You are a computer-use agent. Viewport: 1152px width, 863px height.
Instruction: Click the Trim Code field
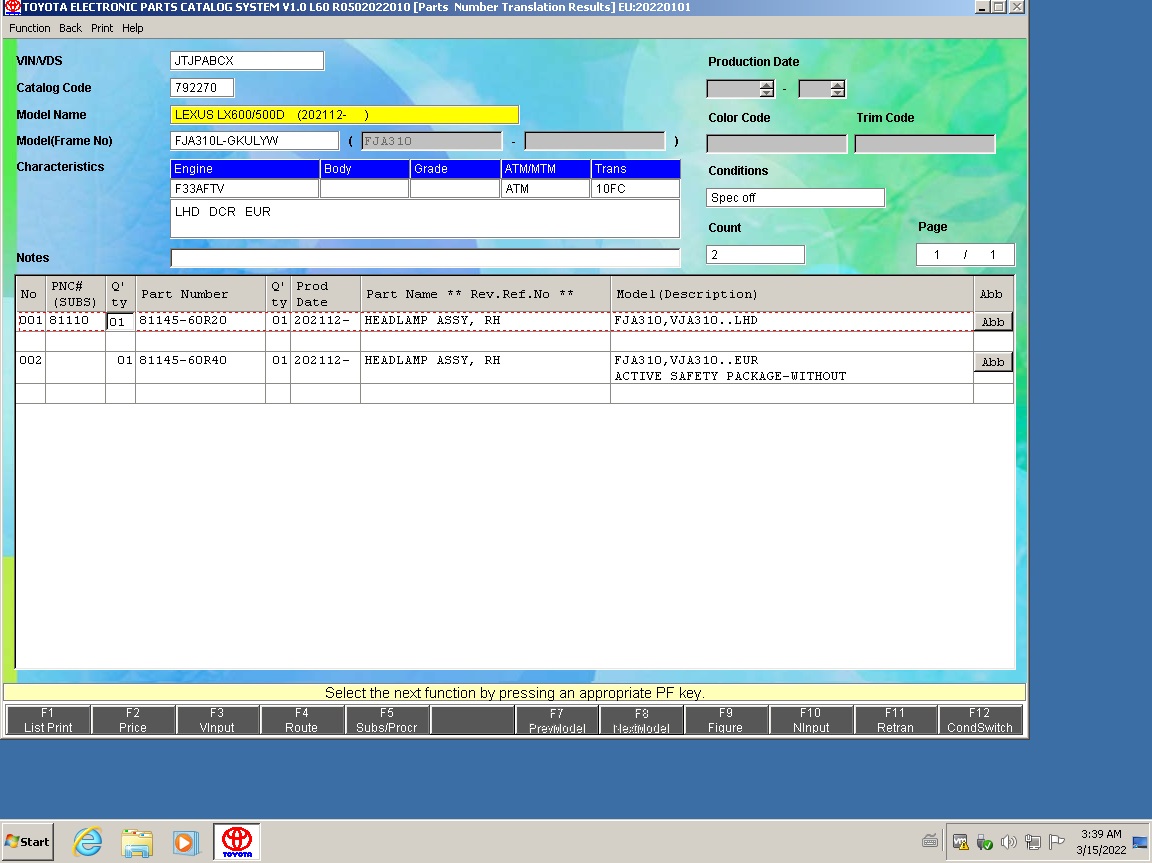(925, 144)
